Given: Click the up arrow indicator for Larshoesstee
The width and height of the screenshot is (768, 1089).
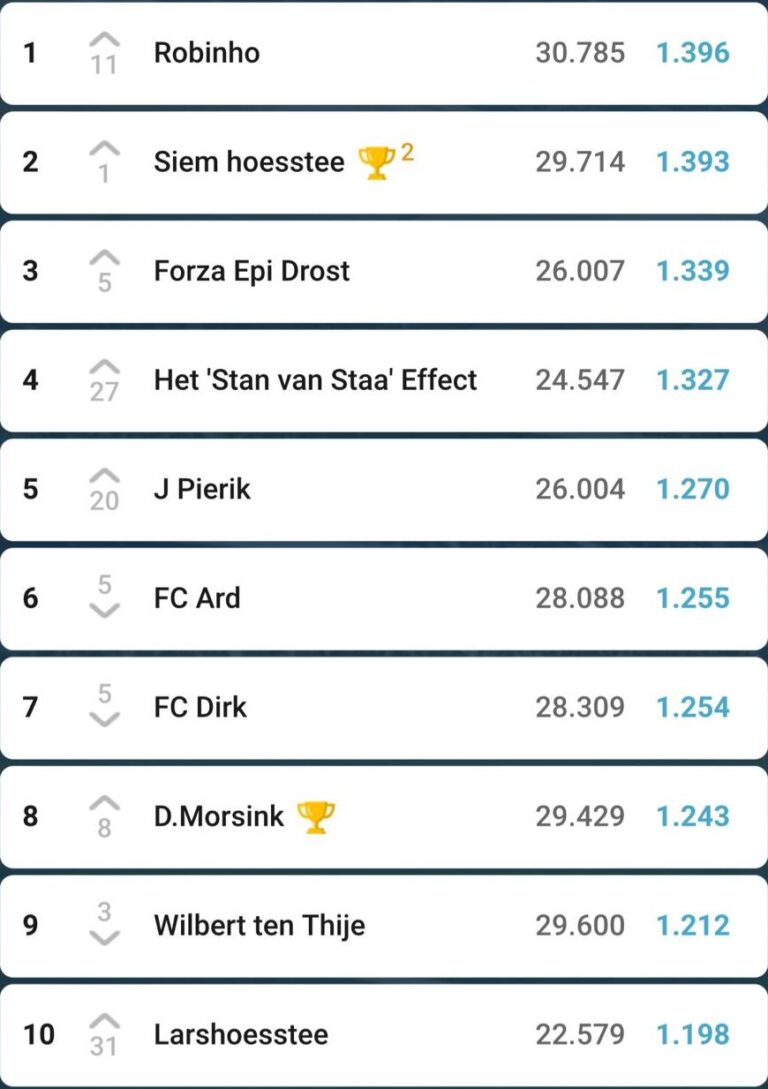Looking at the screenshot, I should (104, 1023).
